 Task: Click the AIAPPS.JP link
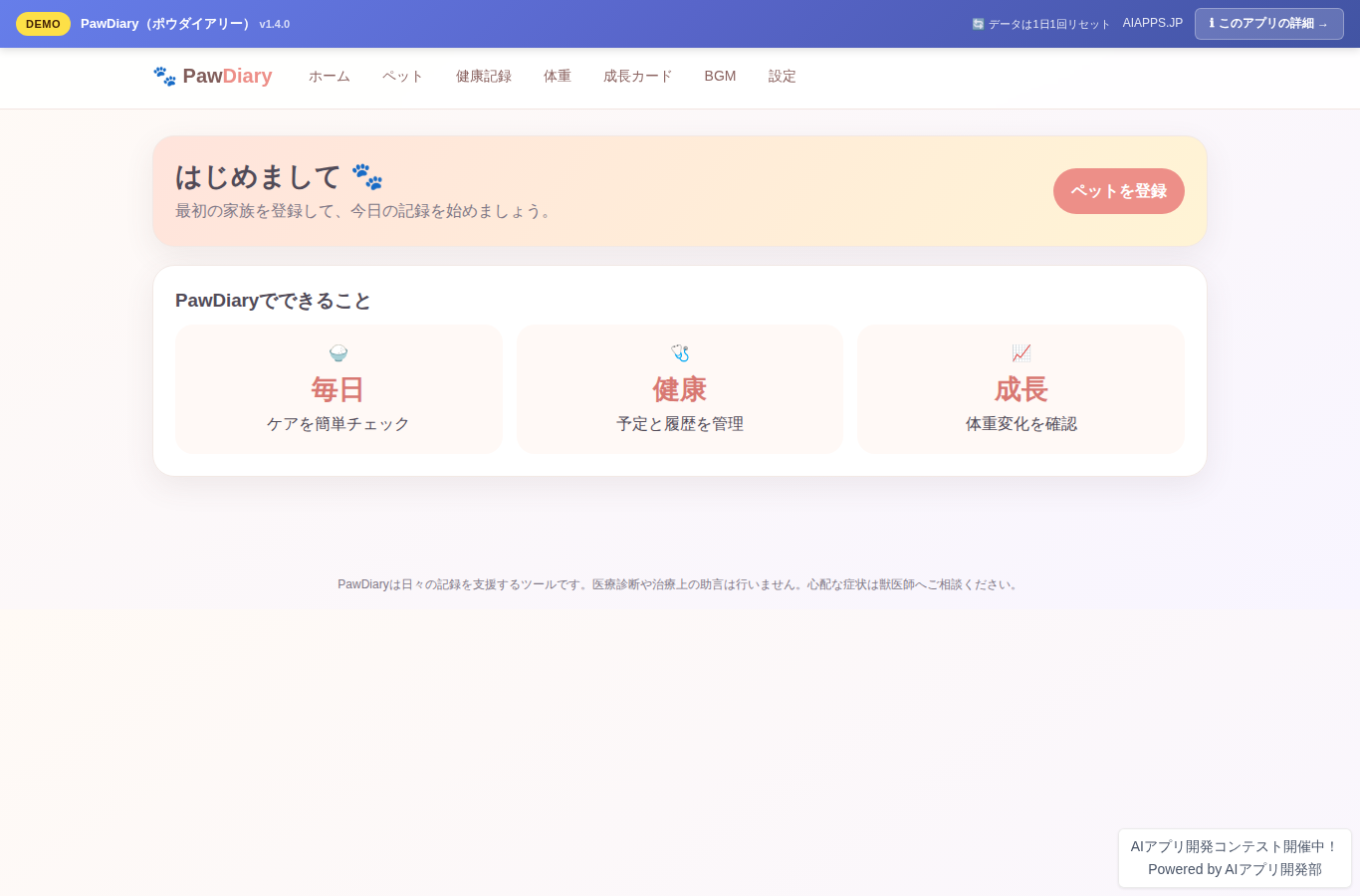[1153, 23]
